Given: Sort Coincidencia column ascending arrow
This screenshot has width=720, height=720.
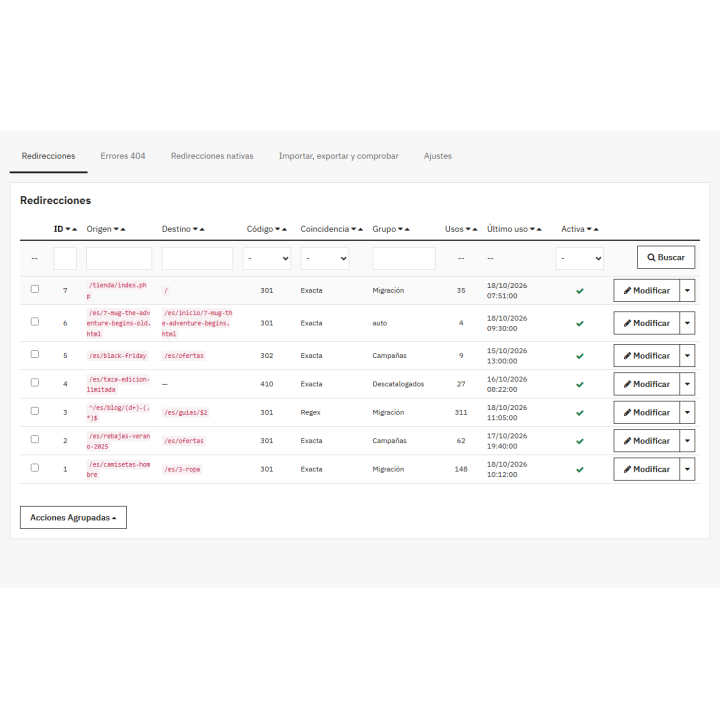Looking at the screenshot, I should click(360, 229).
